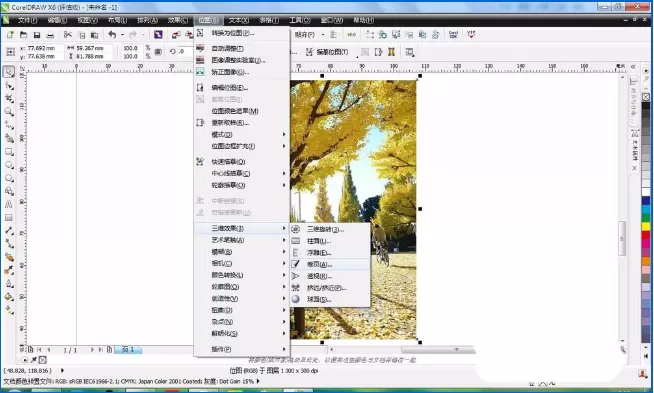Screen dimensions: 654x393
Task: Open the 文件 (File) menu
Action: pyautogui.click(x=28, y=20)
